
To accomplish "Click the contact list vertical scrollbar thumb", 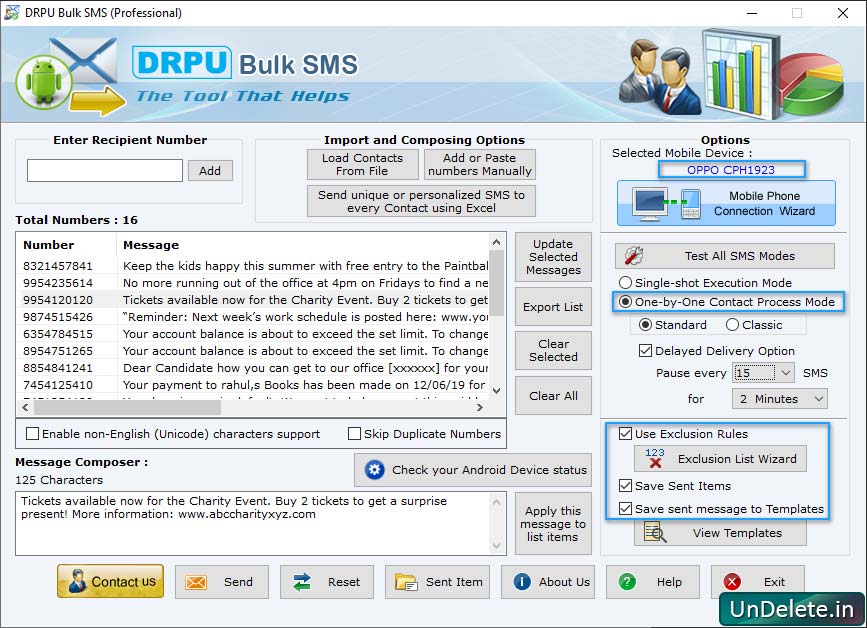I will [x=497, y=282].
